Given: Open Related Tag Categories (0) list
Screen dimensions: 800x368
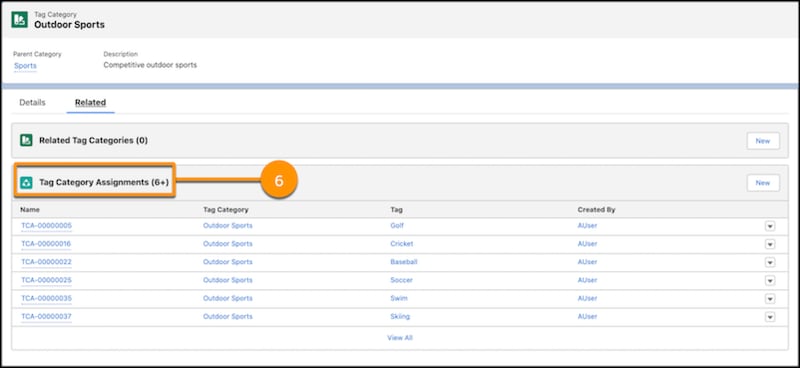Looking at the screenshot, I should [93, 140].
